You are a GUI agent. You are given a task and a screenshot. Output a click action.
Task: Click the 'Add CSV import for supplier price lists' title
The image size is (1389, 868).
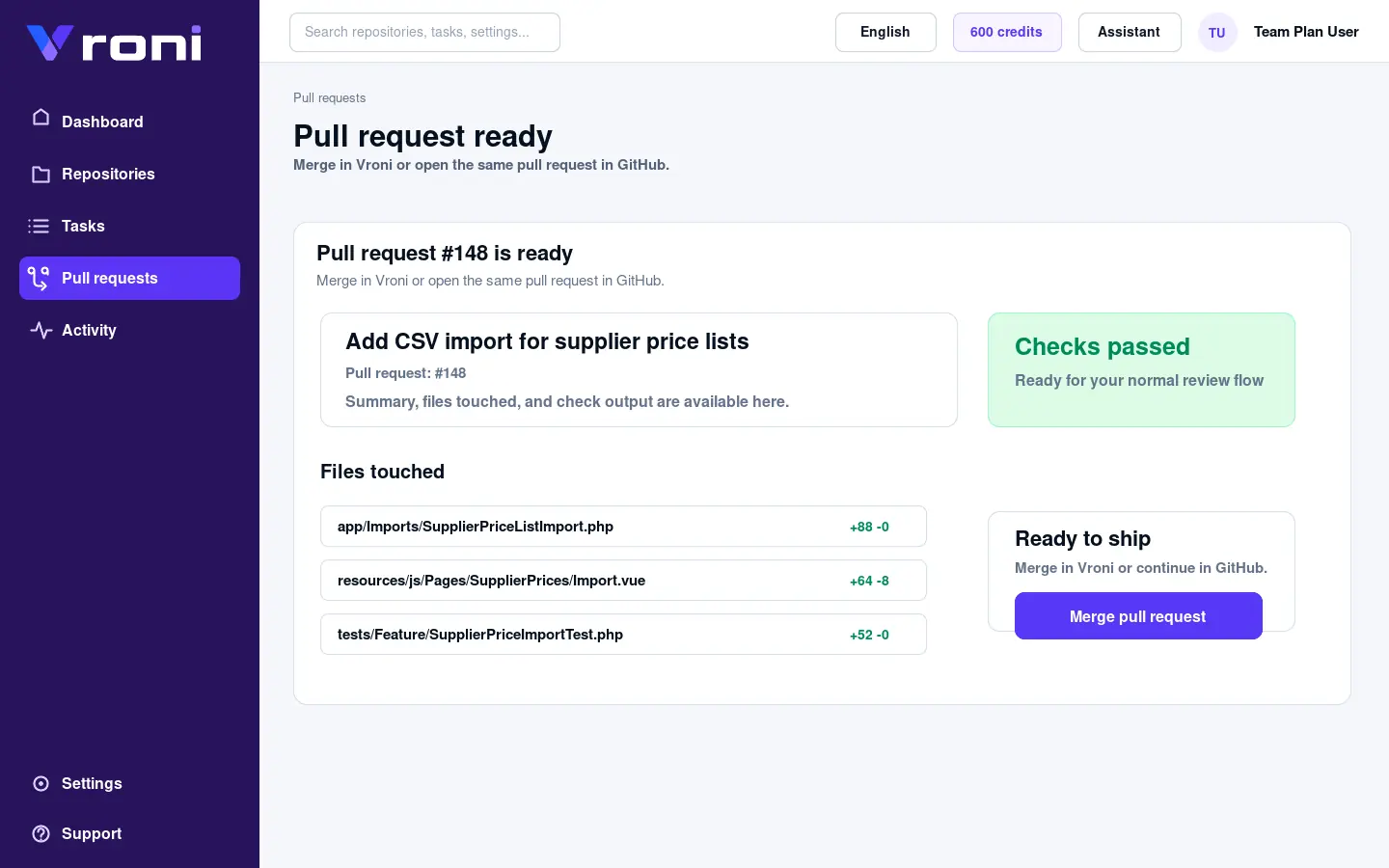[547, 341]
